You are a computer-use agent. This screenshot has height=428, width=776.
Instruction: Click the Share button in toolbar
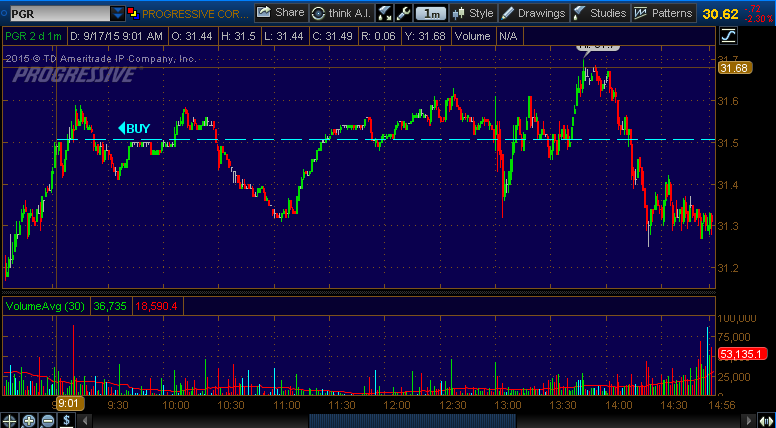[280, 13]
